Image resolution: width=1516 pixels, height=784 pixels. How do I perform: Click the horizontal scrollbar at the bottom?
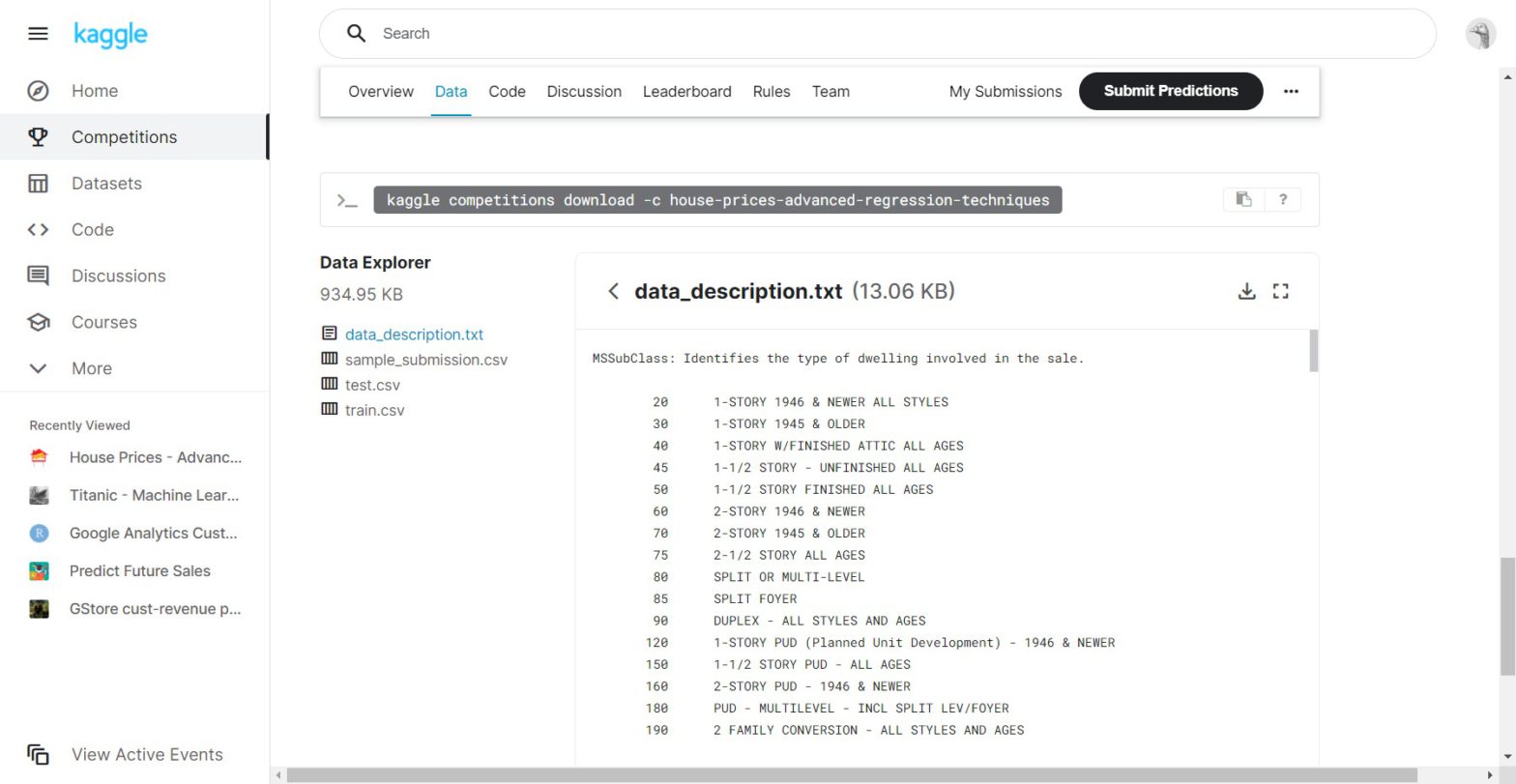[851, 775]
